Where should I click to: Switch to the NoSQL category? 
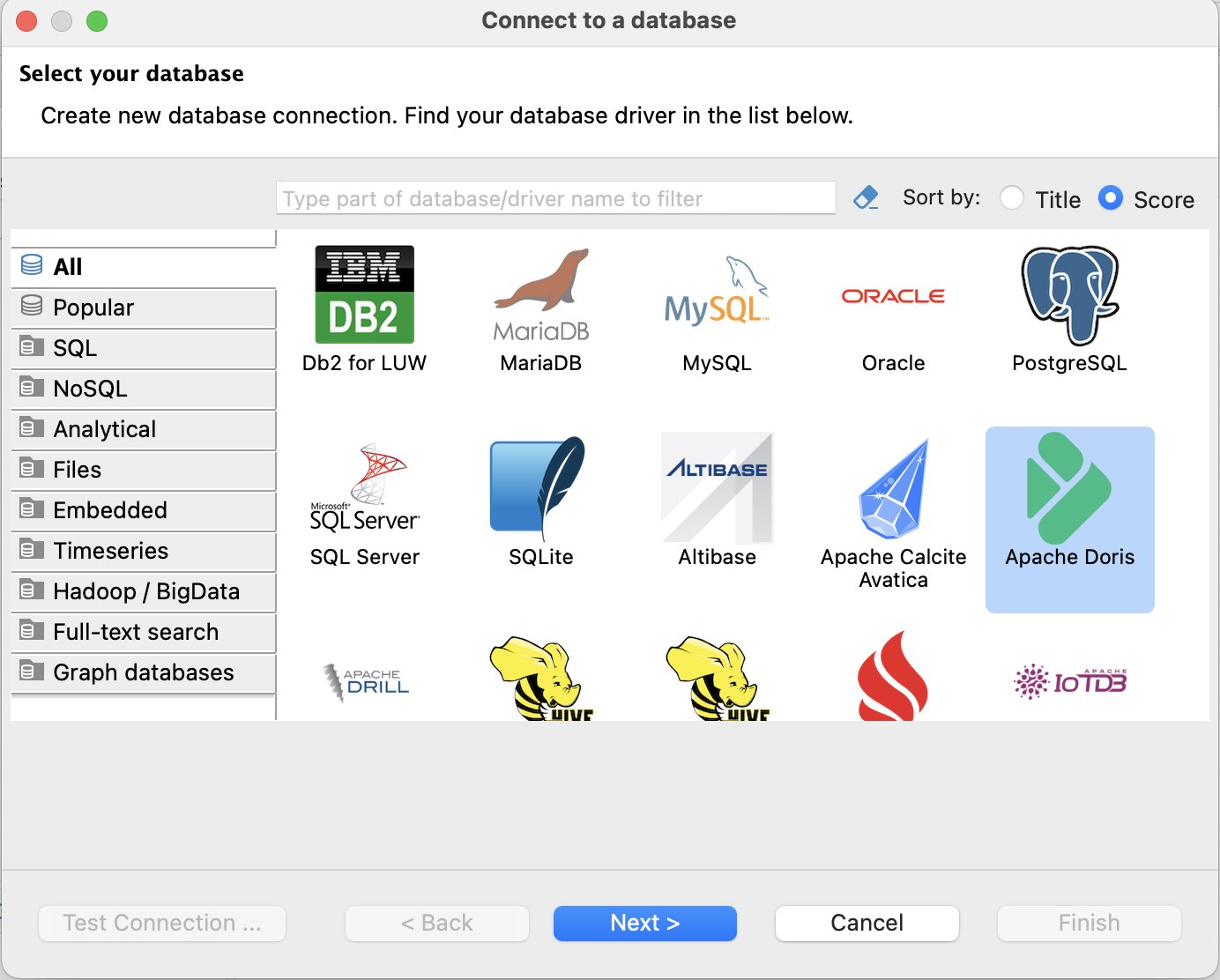[144, 389]
